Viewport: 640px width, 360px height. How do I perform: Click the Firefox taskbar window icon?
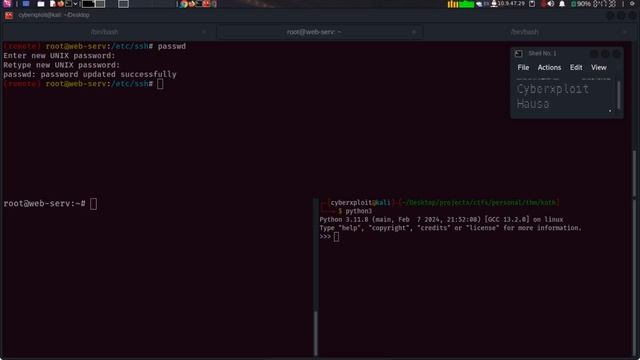tap(191, 4)
